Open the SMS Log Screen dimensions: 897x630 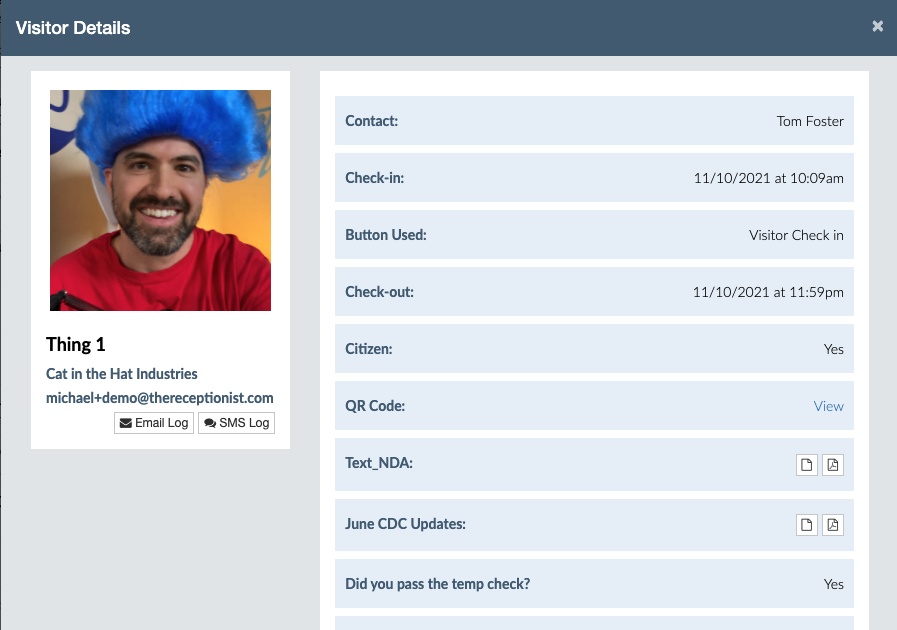(x=236, y=423)
